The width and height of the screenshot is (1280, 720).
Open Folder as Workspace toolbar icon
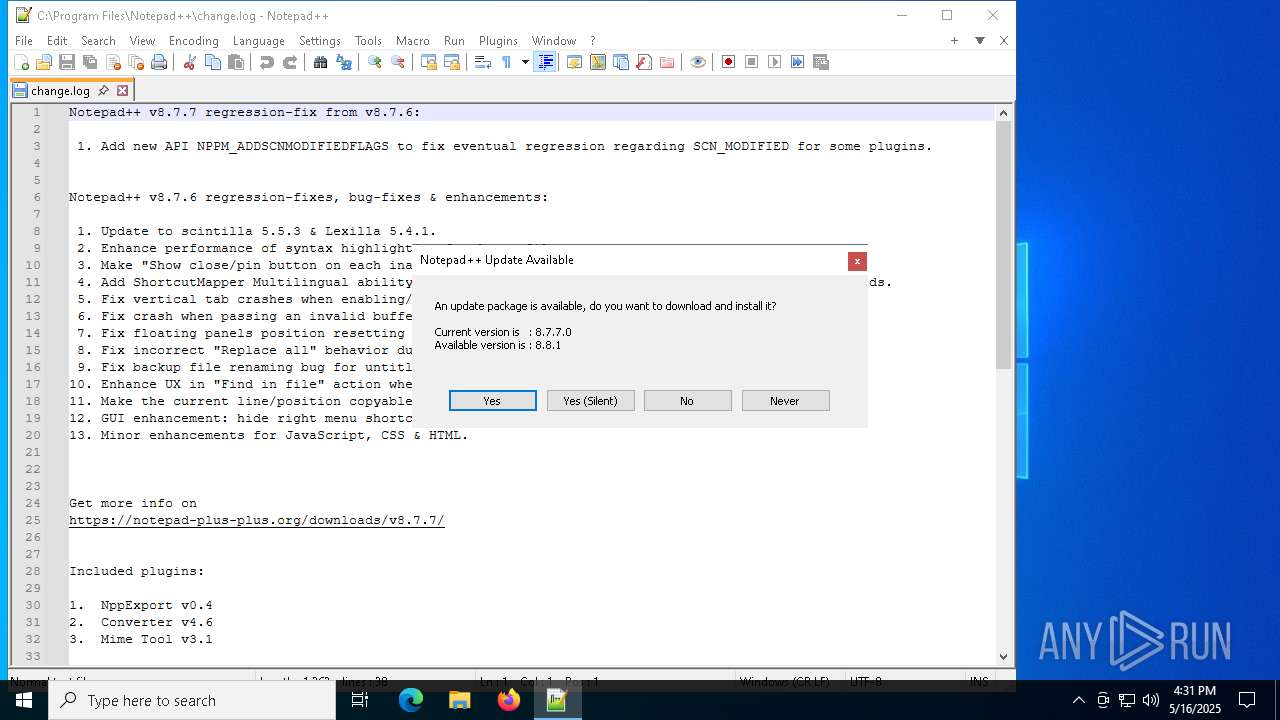click(667, 62)
